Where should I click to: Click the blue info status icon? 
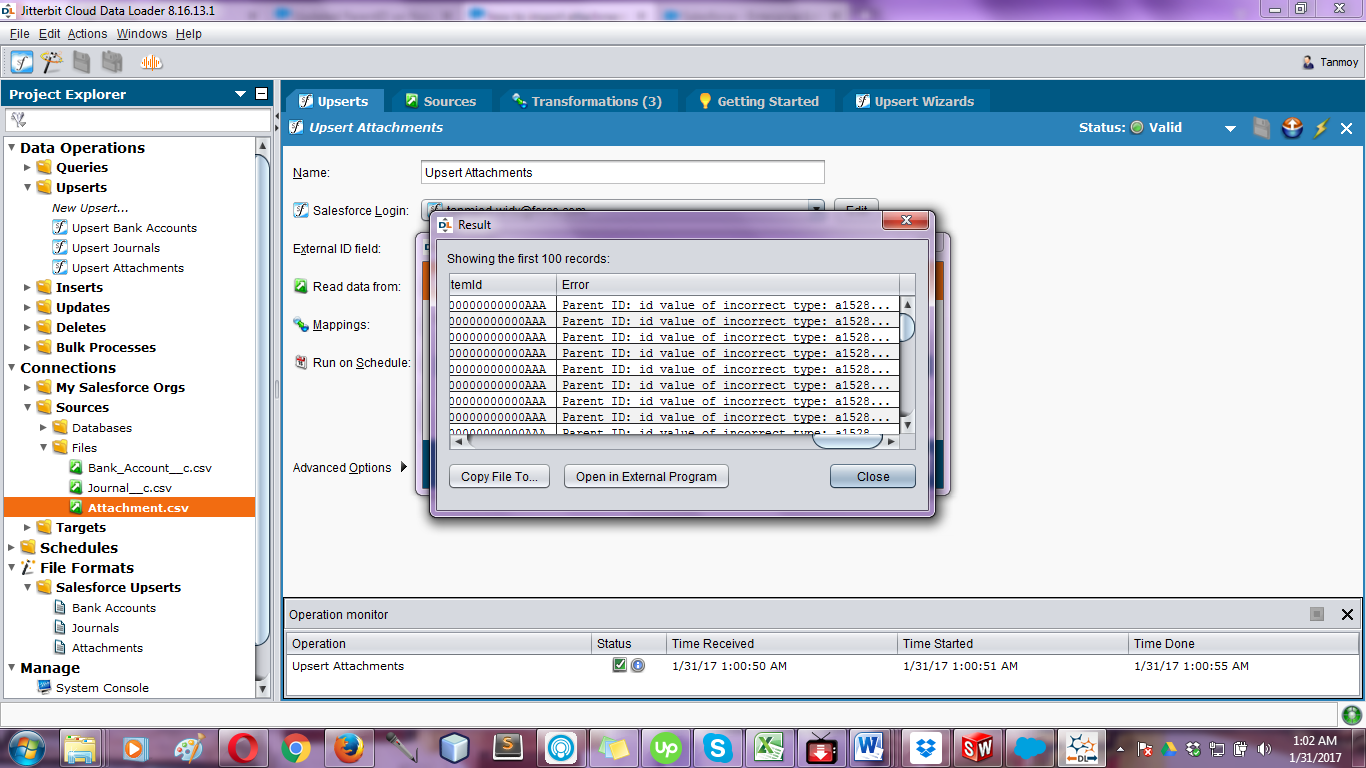(x=637, y=665)
